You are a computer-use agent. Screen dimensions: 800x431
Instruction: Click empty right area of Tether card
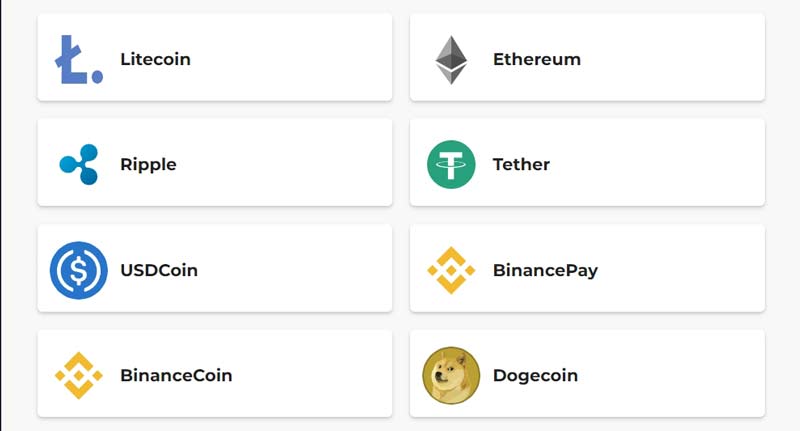(680, 164)
